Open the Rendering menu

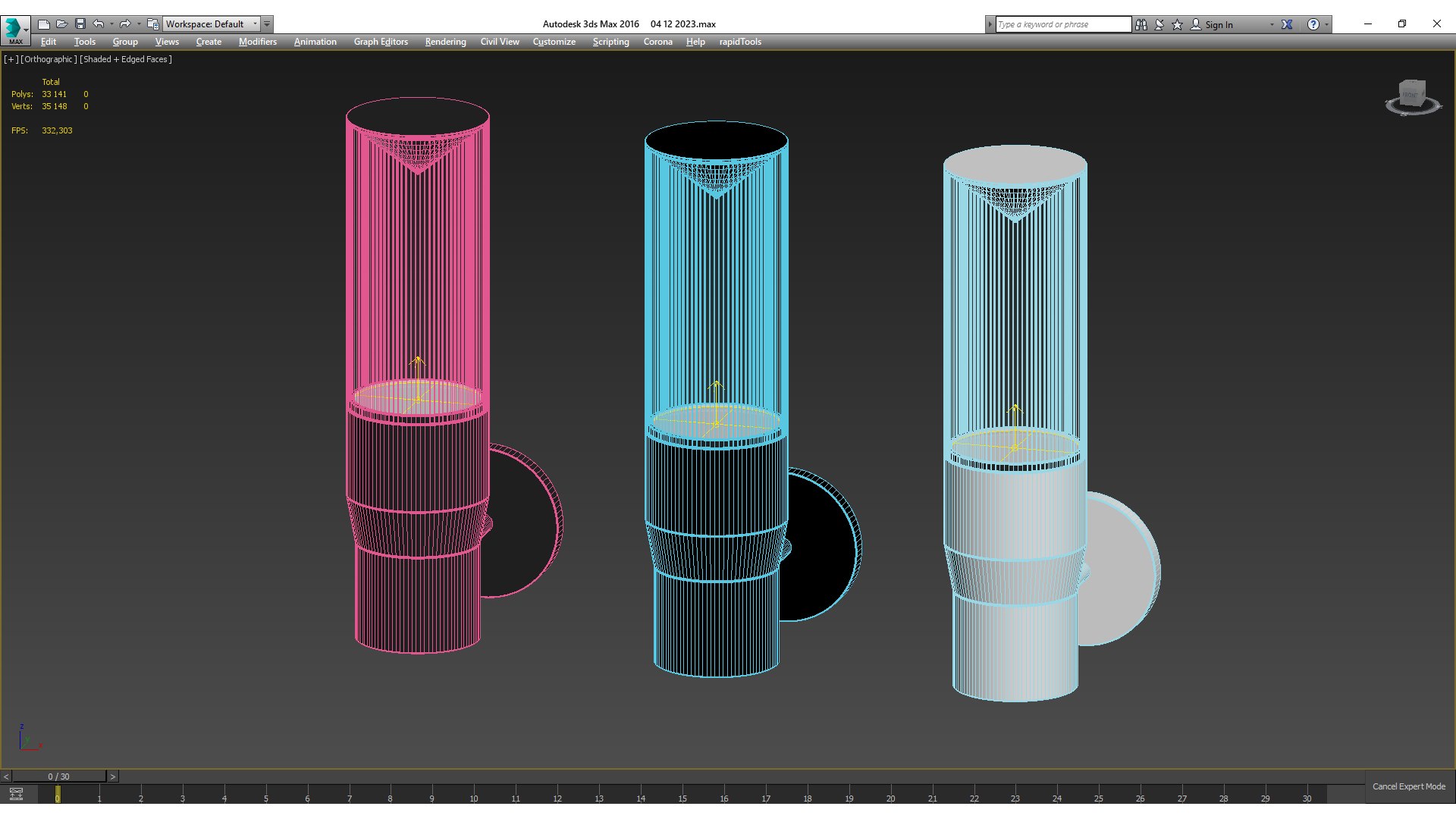click(x=445, y=42)
